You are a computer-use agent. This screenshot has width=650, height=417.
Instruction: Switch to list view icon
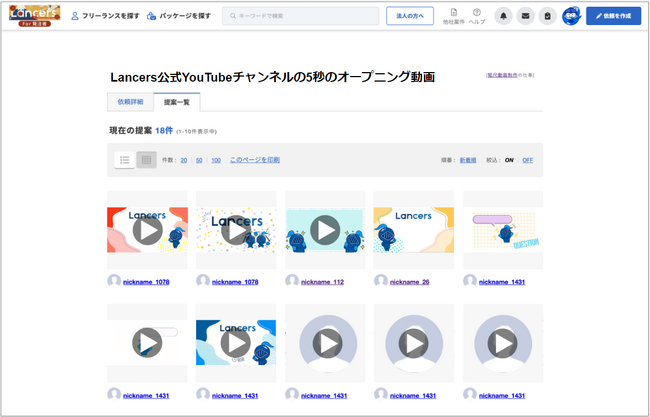124,160
